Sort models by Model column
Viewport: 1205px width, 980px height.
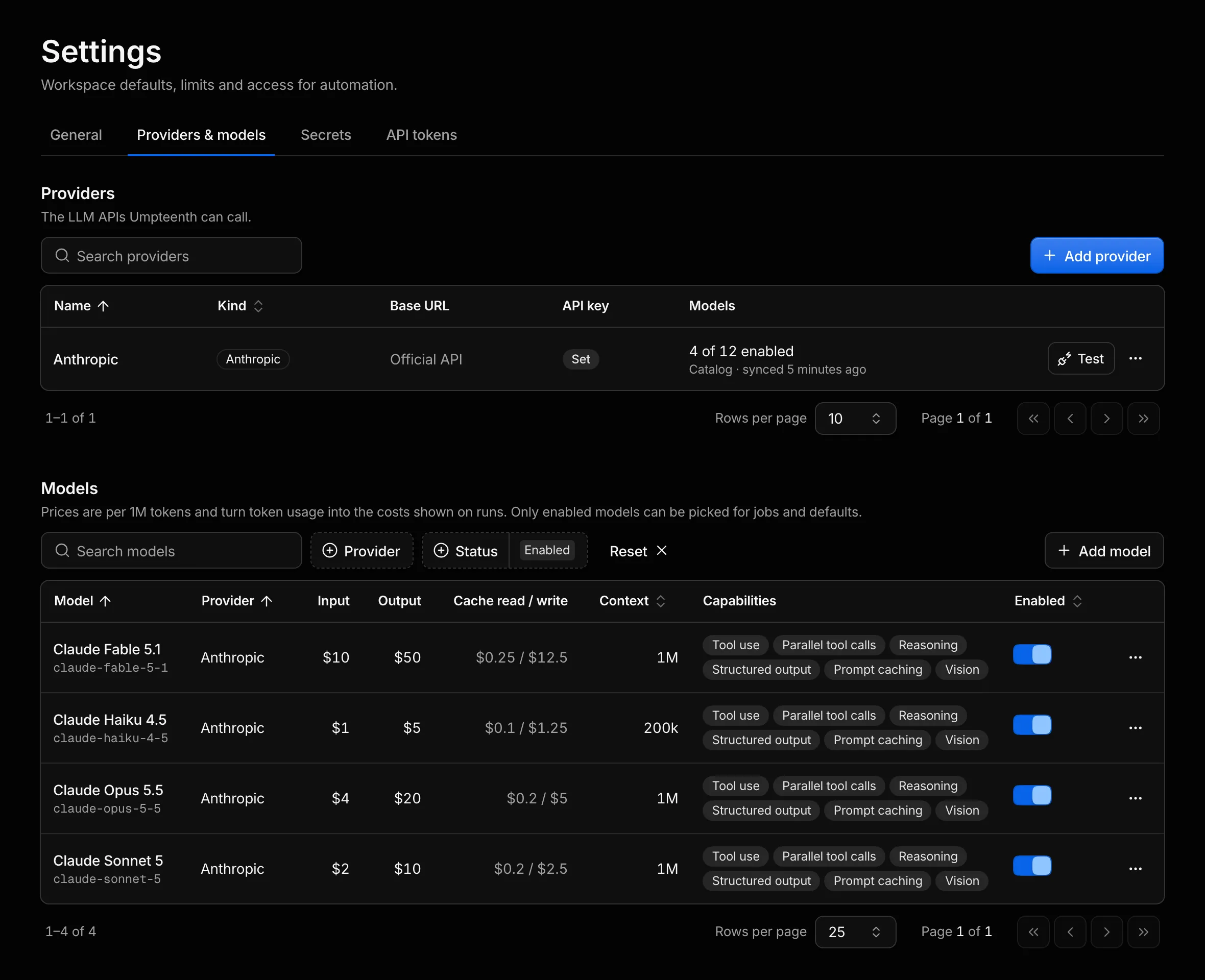(82, 601)
